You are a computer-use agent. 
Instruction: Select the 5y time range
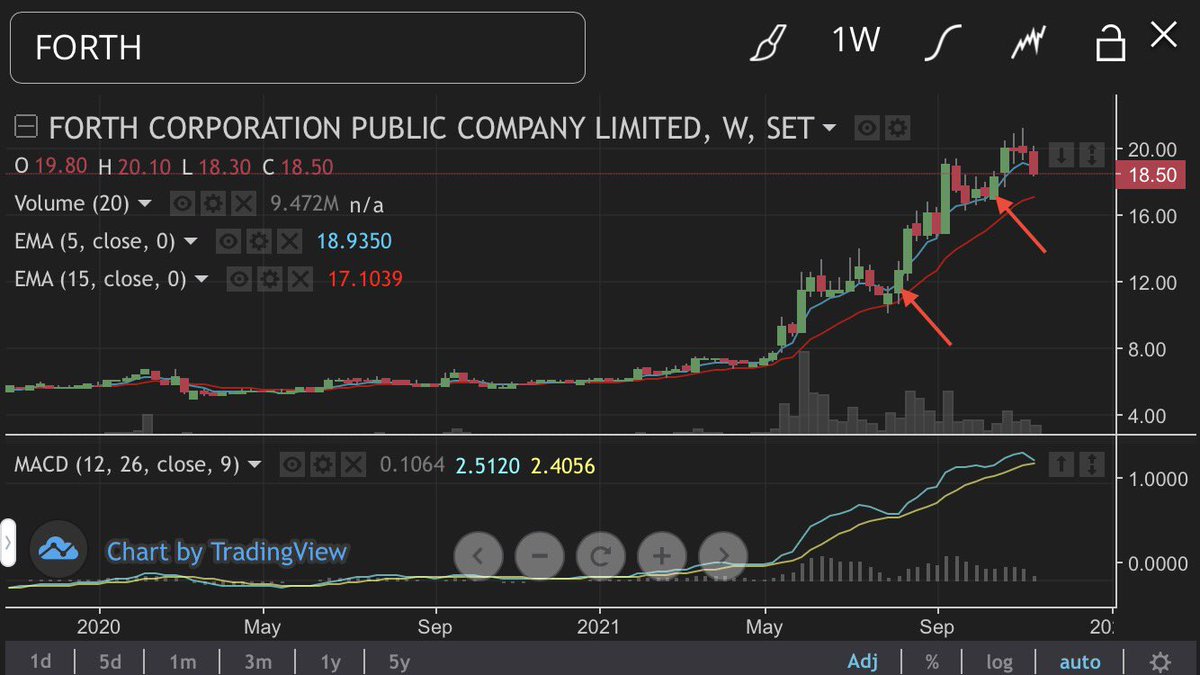[x=397, y=661]
